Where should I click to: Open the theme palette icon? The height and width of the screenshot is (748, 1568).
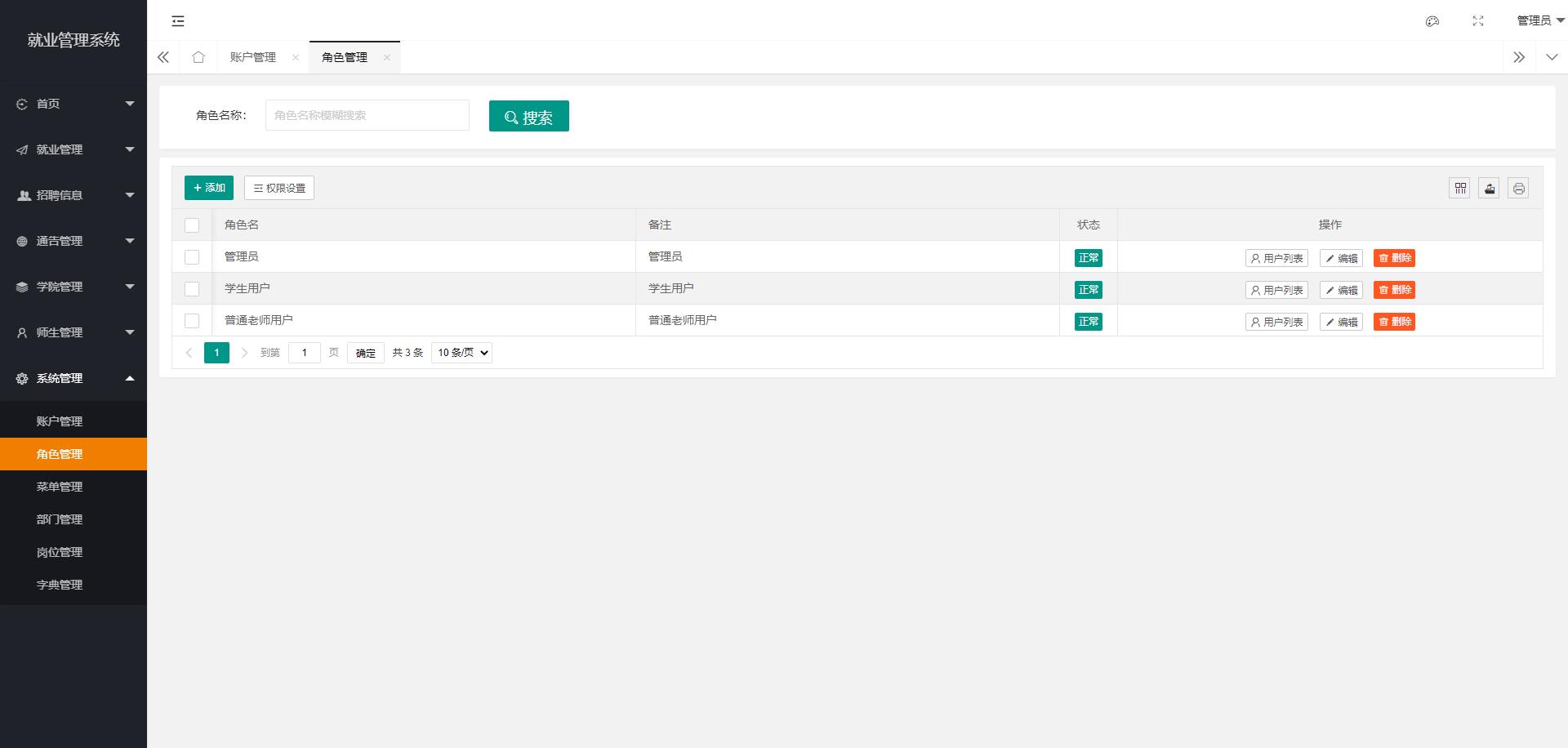pyautogui.click(x=1432, y=21)
